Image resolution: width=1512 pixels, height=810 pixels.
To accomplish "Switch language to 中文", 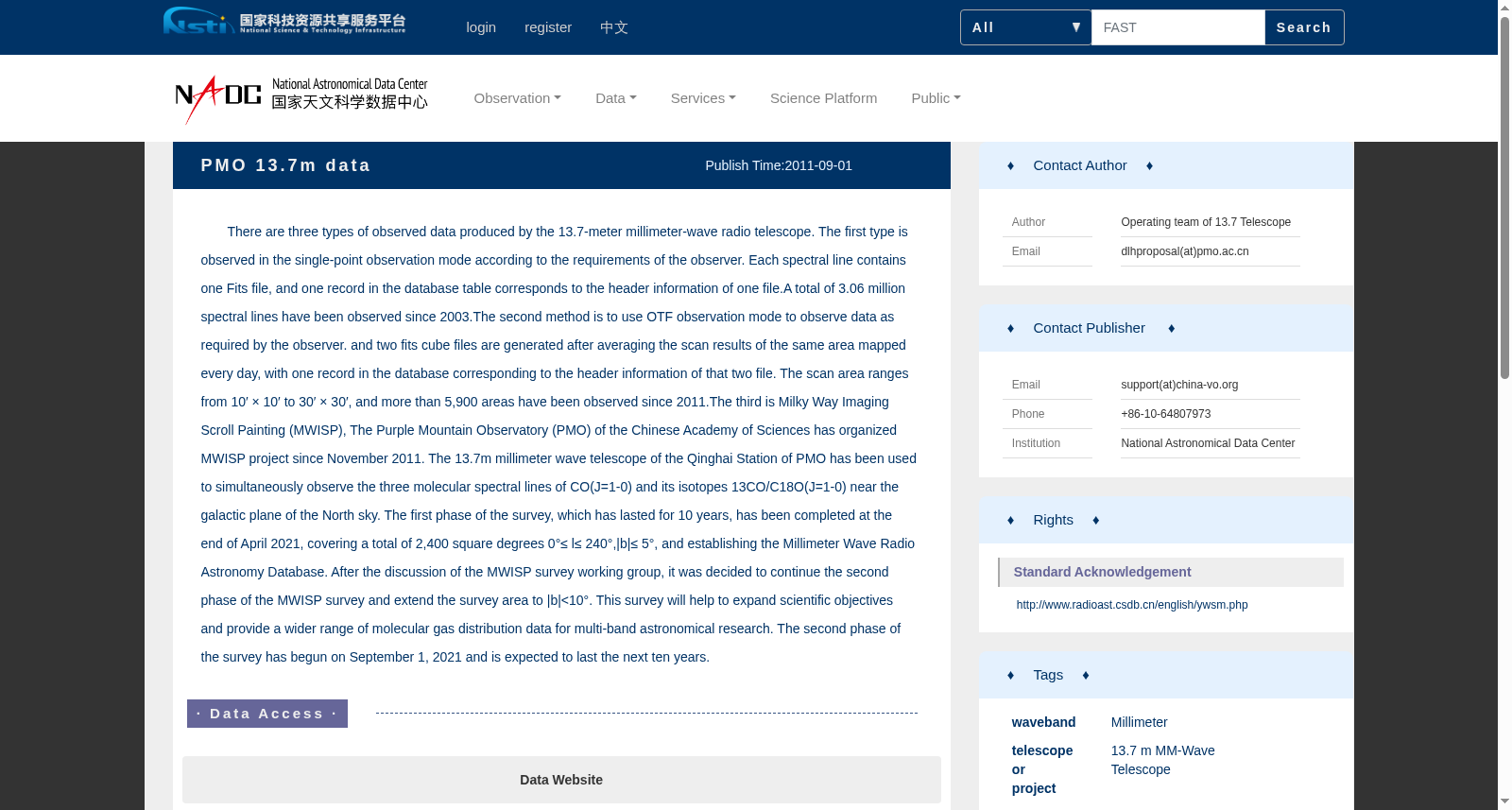I will tap(614, 27).
